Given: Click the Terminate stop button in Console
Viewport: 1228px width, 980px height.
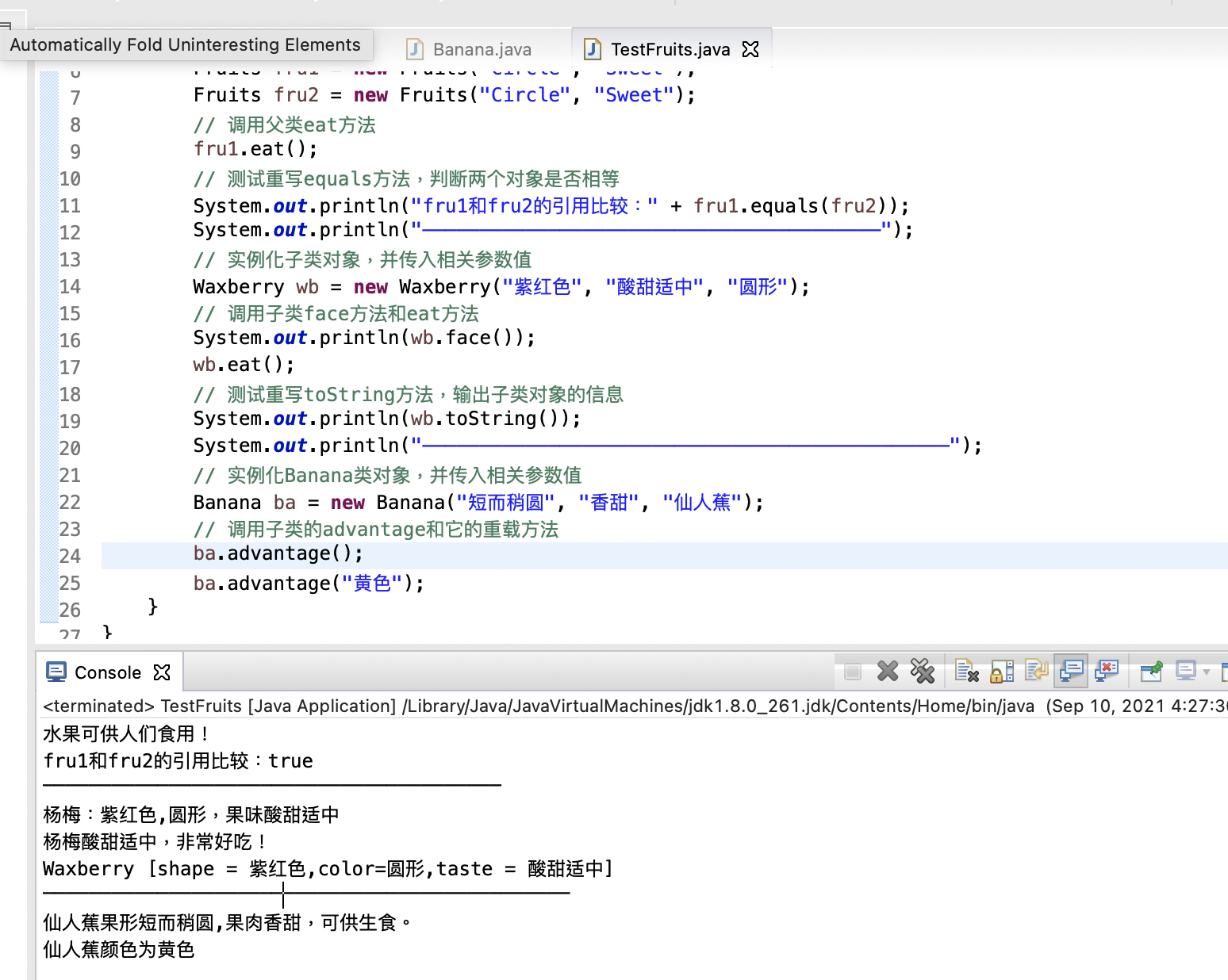Looking at the screenshot, I should (x=853, y=672).
